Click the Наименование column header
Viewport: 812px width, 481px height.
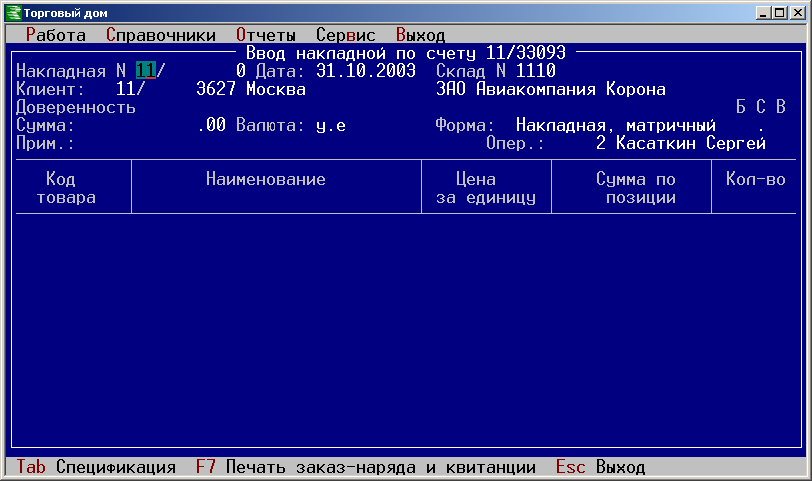coord(266,179)
